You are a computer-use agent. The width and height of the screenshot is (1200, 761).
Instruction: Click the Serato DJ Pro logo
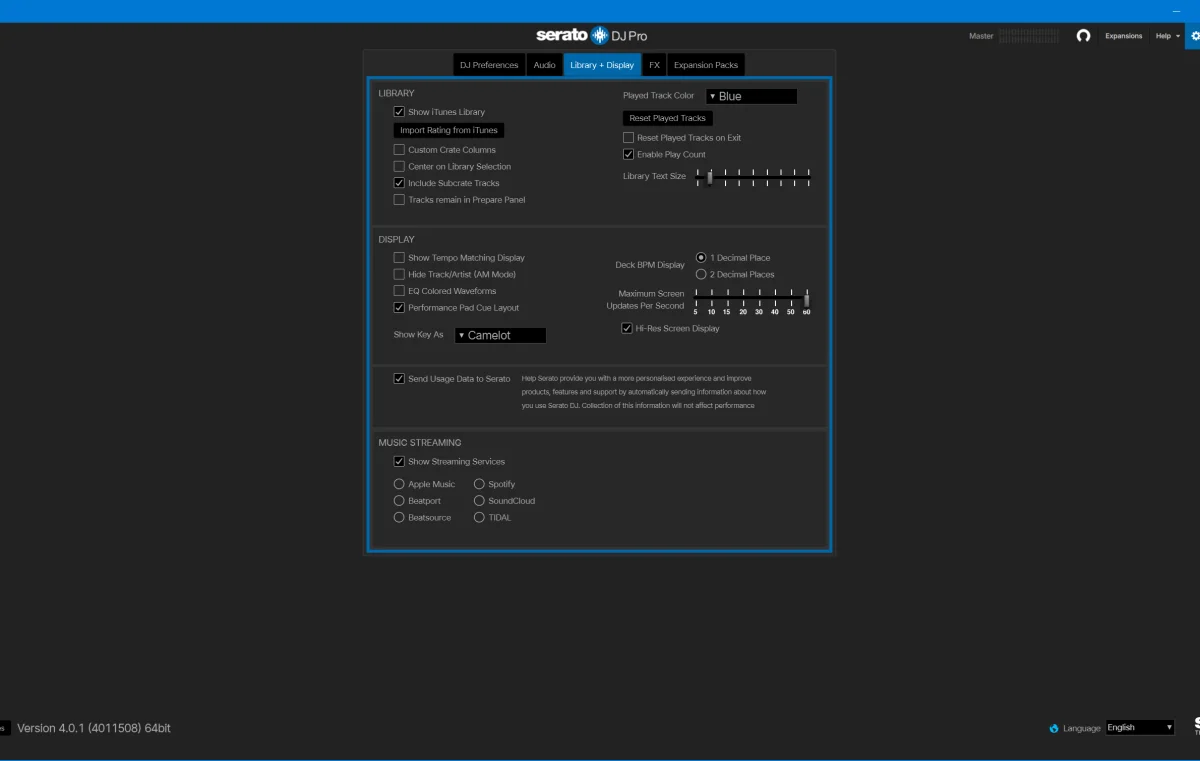tap(591, 36)
